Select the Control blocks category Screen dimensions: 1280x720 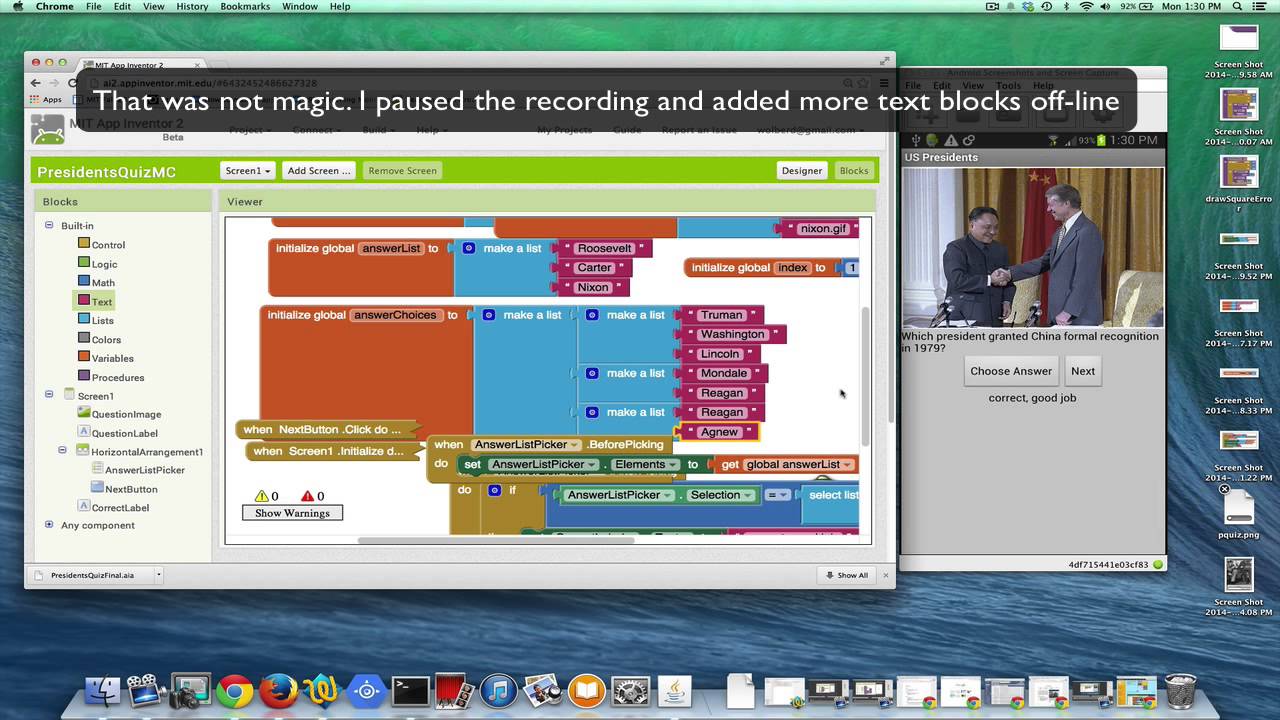(x=101, y=245)
